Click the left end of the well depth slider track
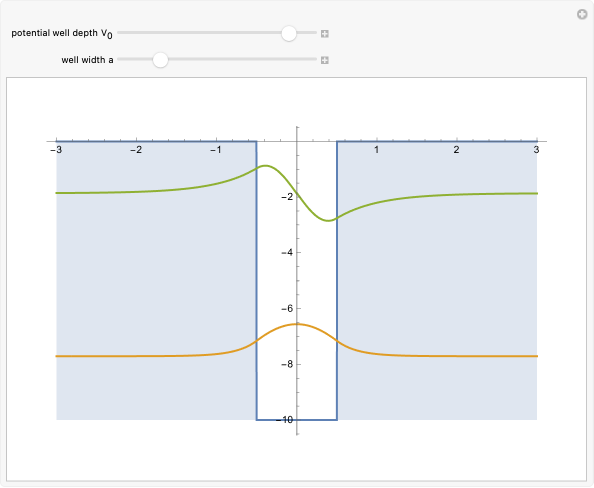 click(120, 33)
